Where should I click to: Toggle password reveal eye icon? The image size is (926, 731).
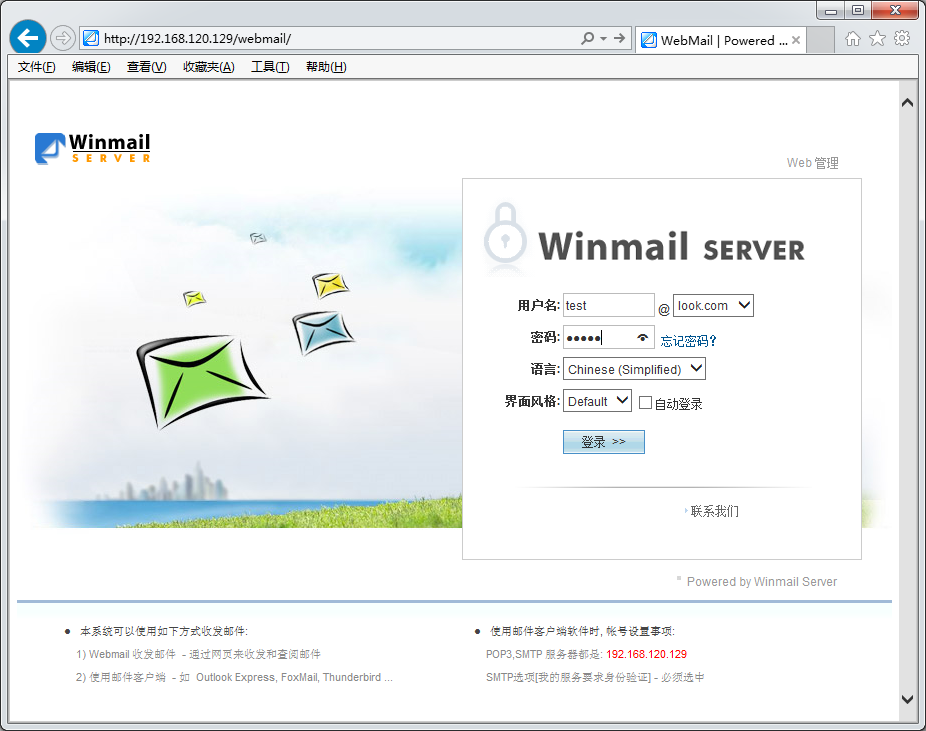coord(643,338)
